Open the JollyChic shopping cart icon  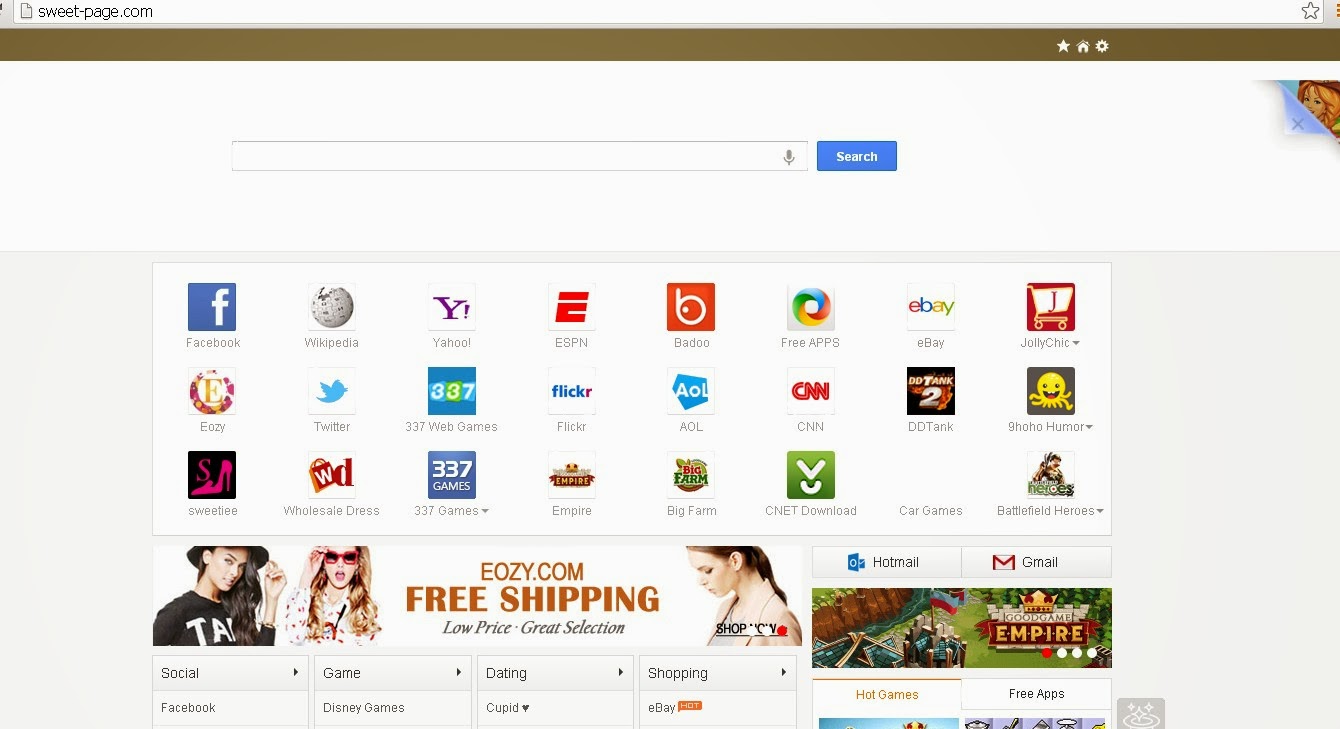(x=1051, y=307)
